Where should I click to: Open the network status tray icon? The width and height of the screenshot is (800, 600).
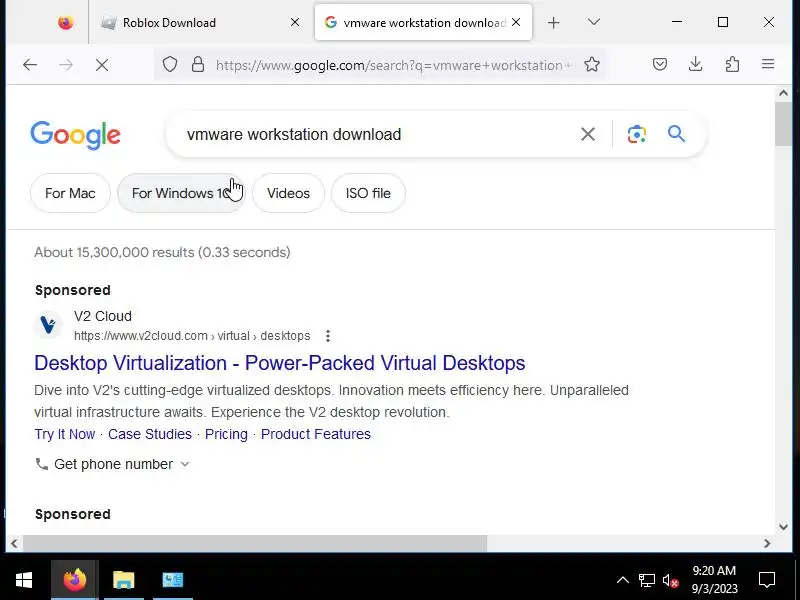[646, 580]
